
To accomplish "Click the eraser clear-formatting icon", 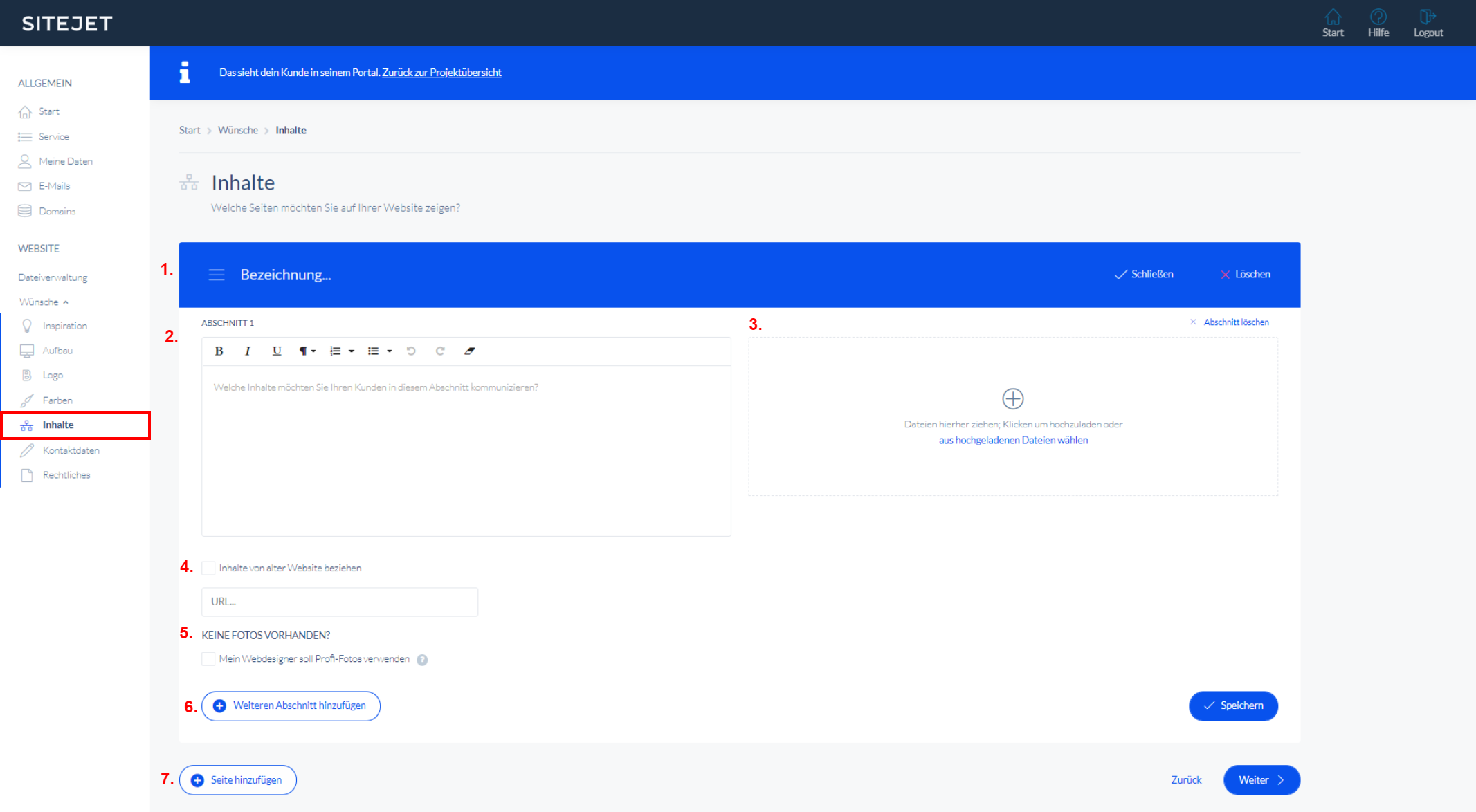I will (470, 351).
